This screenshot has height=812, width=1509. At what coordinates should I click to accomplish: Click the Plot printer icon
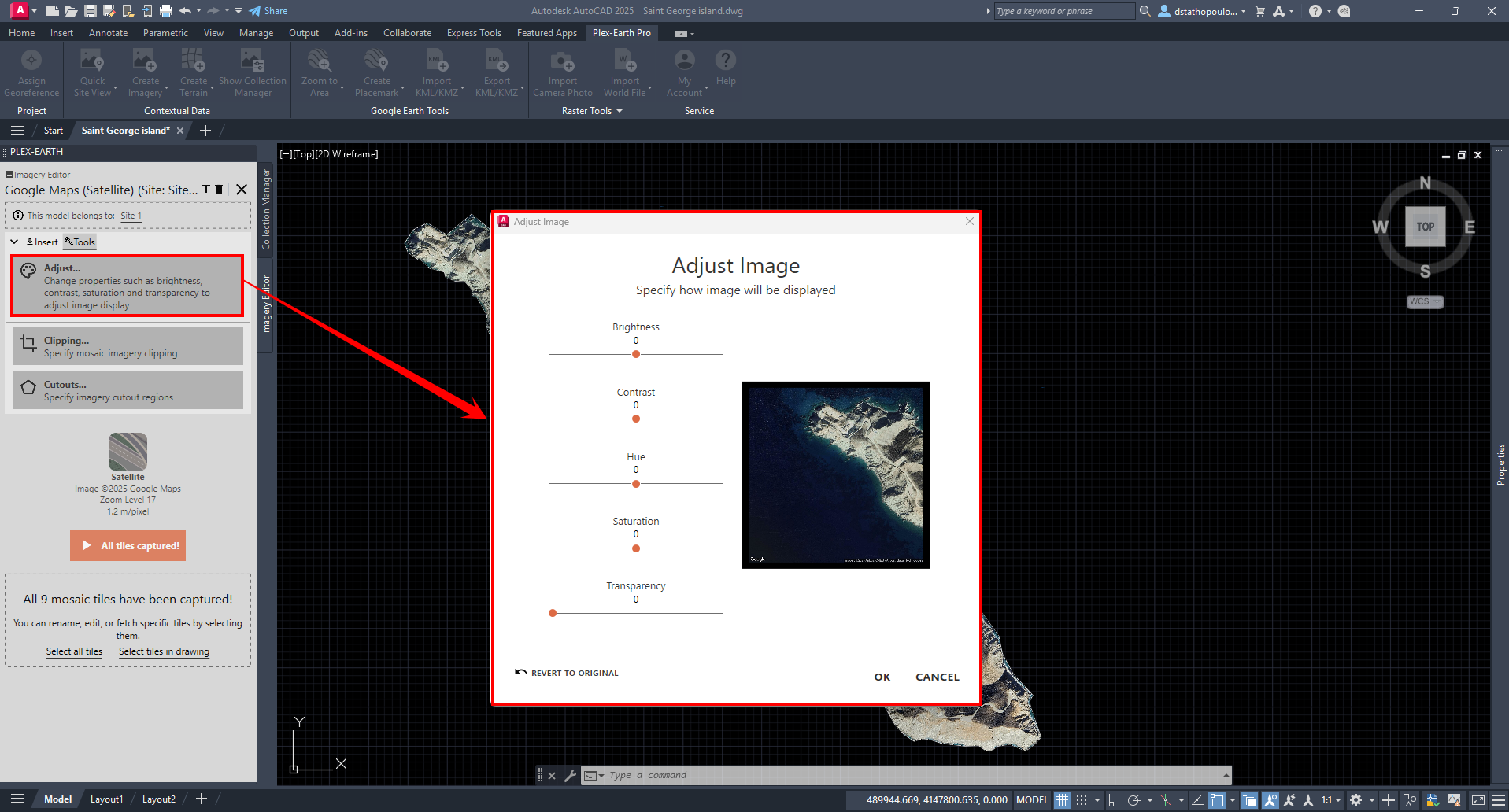point(165,11)
